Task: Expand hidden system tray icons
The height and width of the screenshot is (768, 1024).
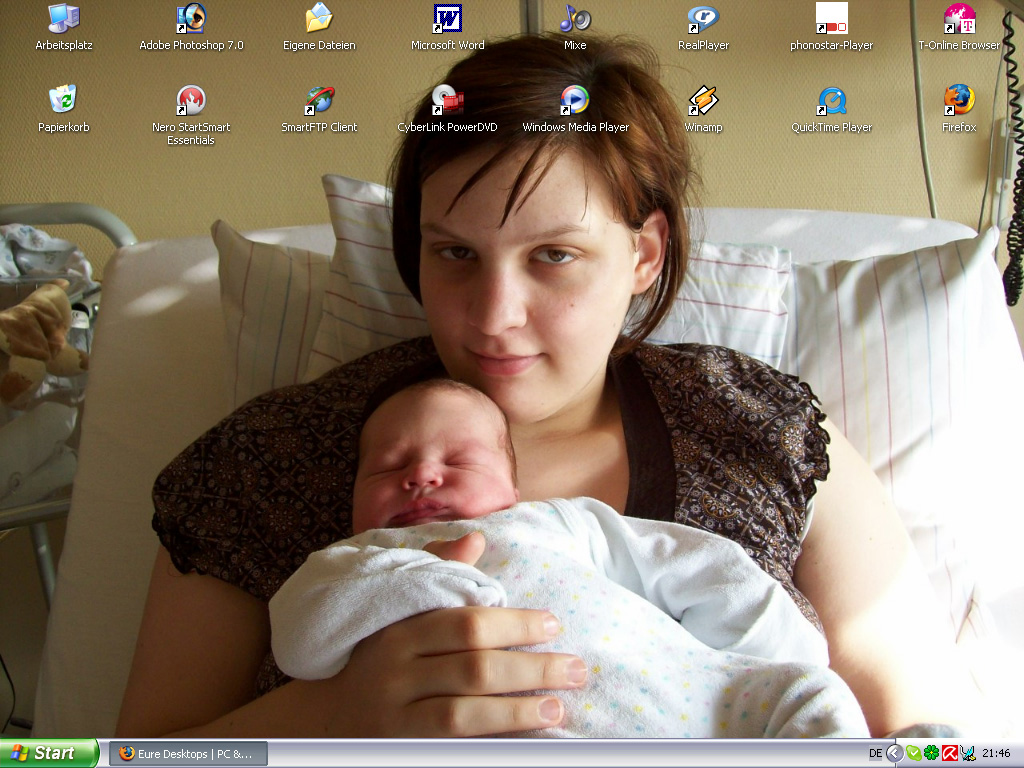Action: coord(895,753)
